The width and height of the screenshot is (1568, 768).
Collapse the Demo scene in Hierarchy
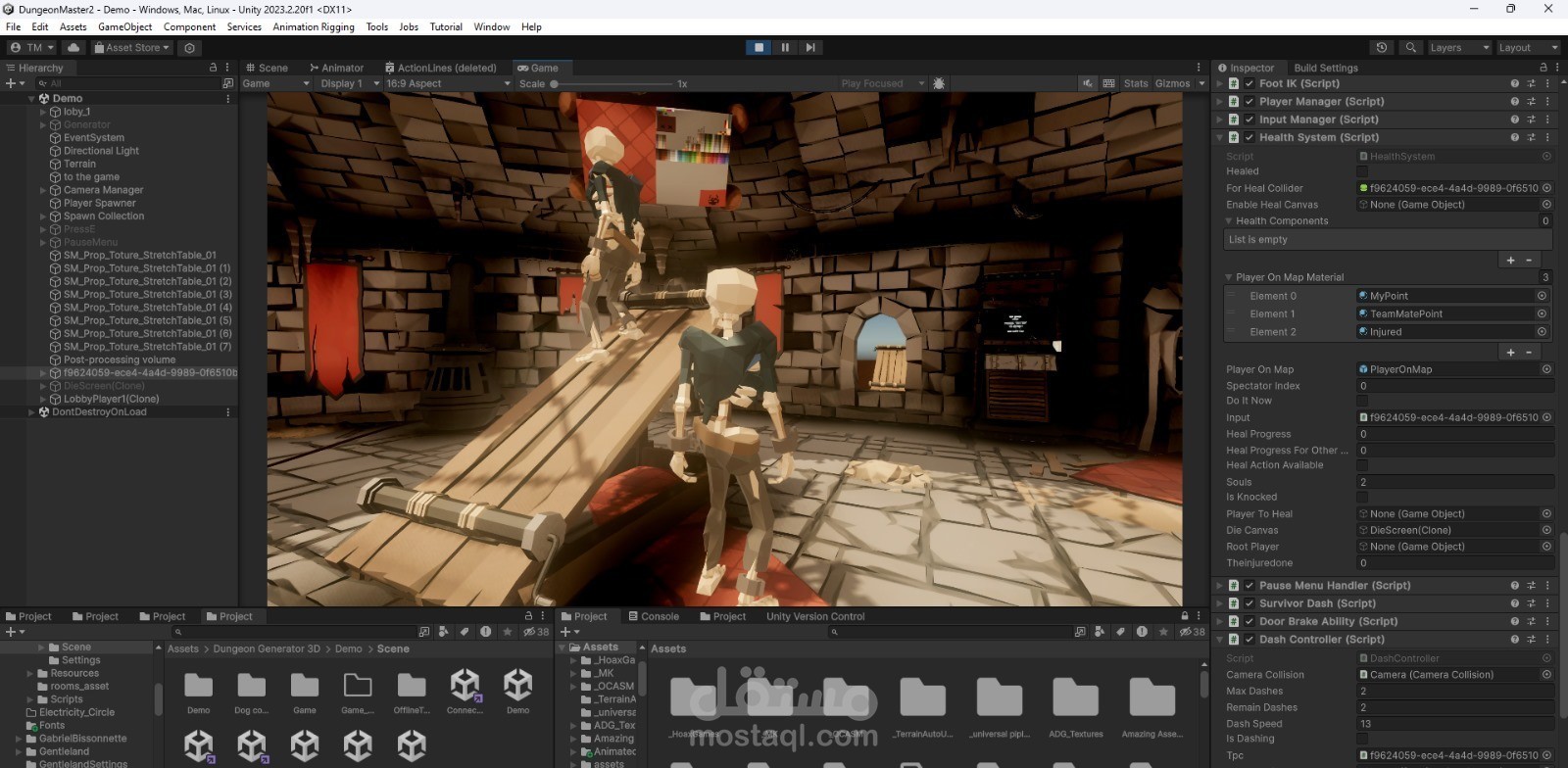coord(31,98)
